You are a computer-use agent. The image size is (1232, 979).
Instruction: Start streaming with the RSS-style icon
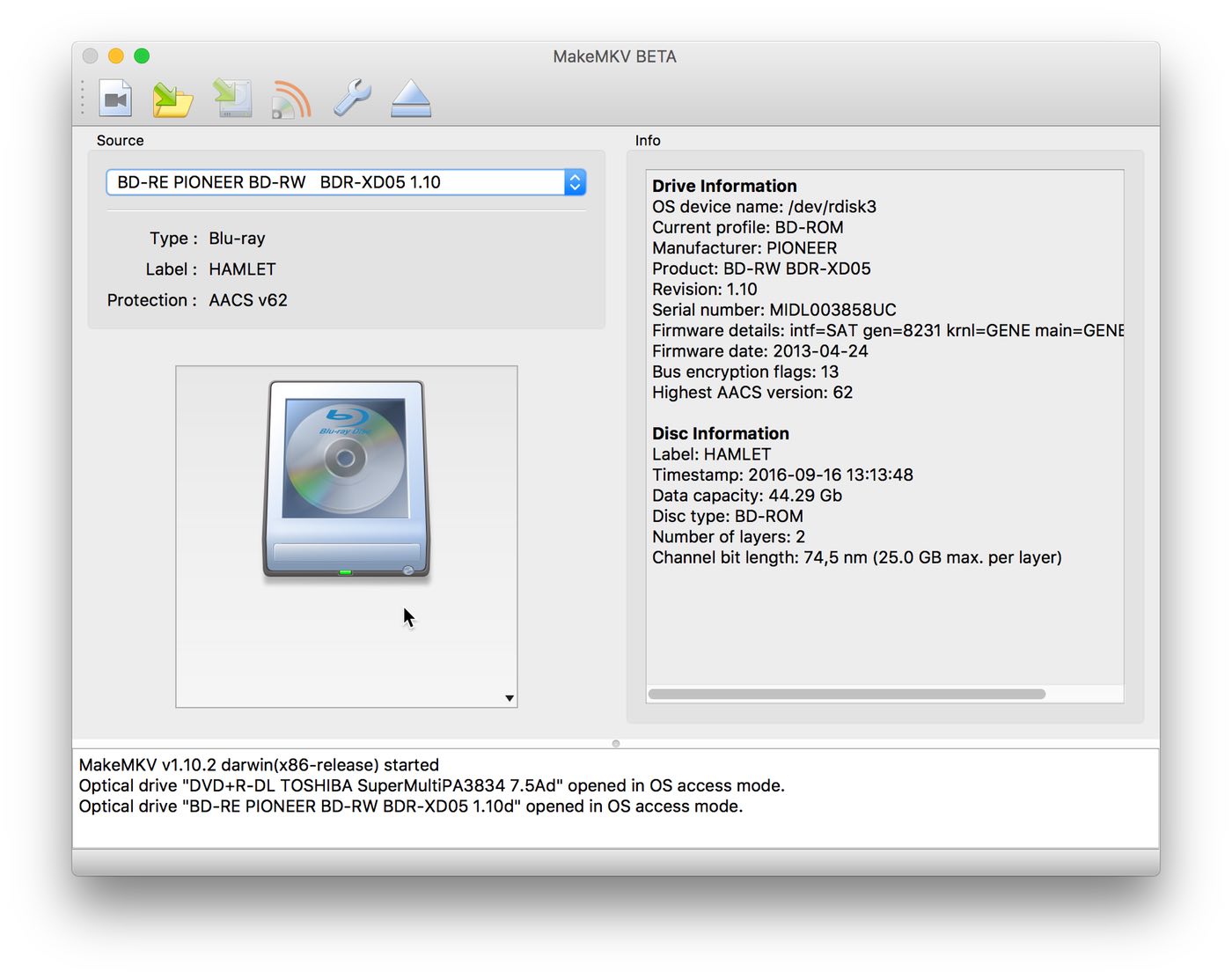[x=291, y=99]
